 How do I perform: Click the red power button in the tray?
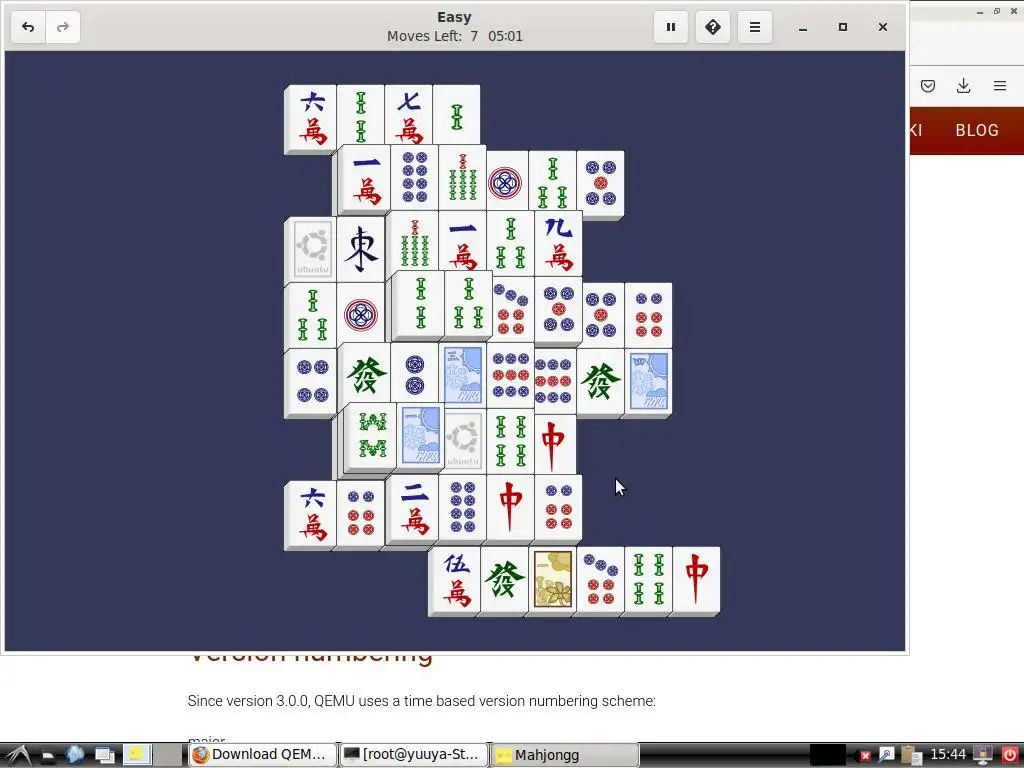1010,755
